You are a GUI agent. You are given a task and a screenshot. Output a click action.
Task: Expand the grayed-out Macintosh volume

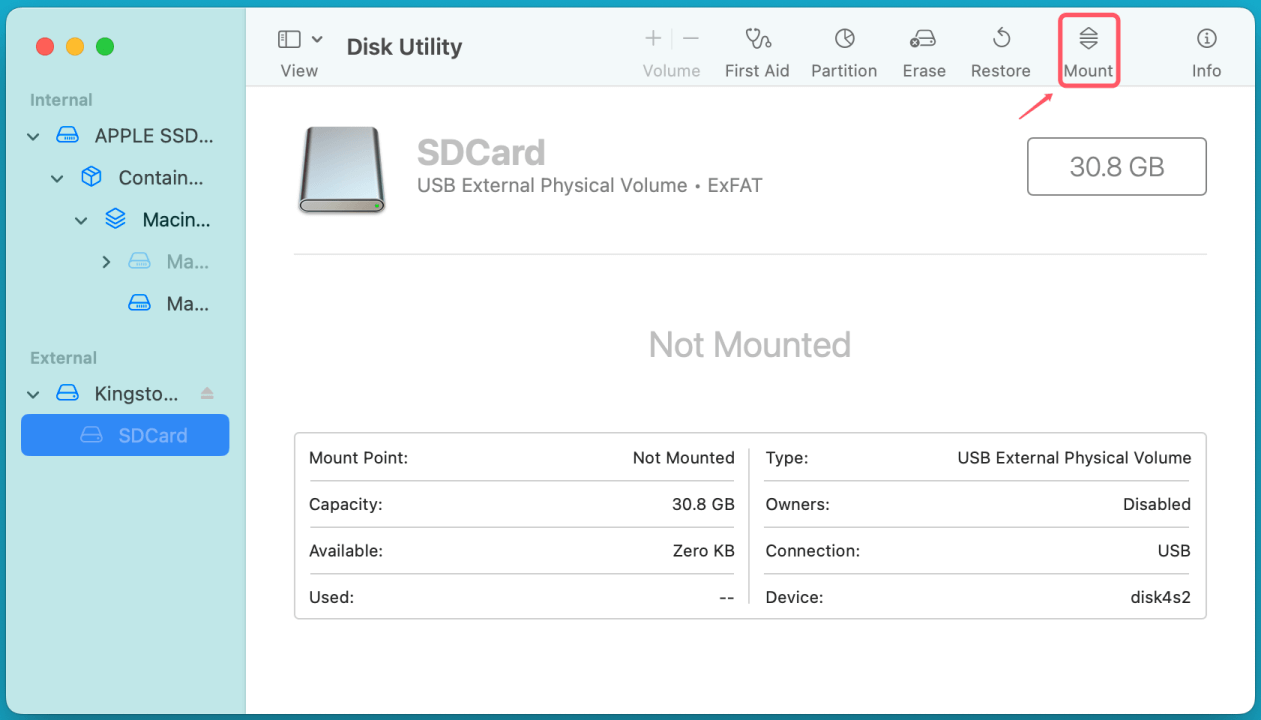(106, 261)
